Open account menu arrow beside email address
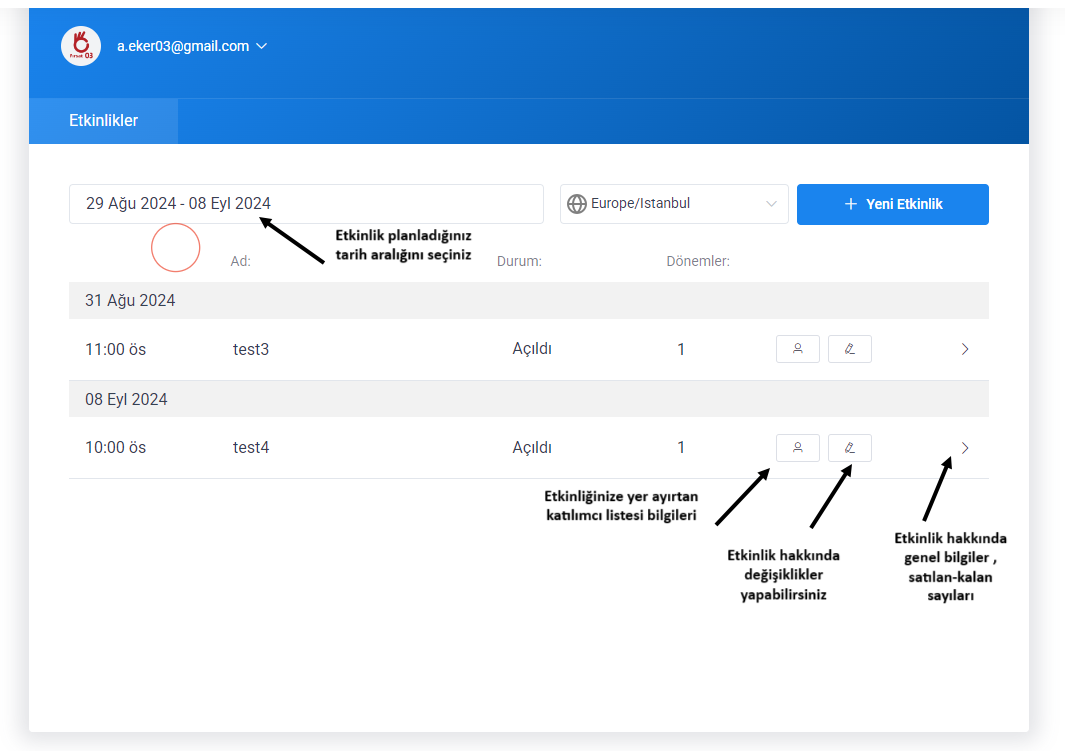1065x751 pixels. tap(262, 46)
